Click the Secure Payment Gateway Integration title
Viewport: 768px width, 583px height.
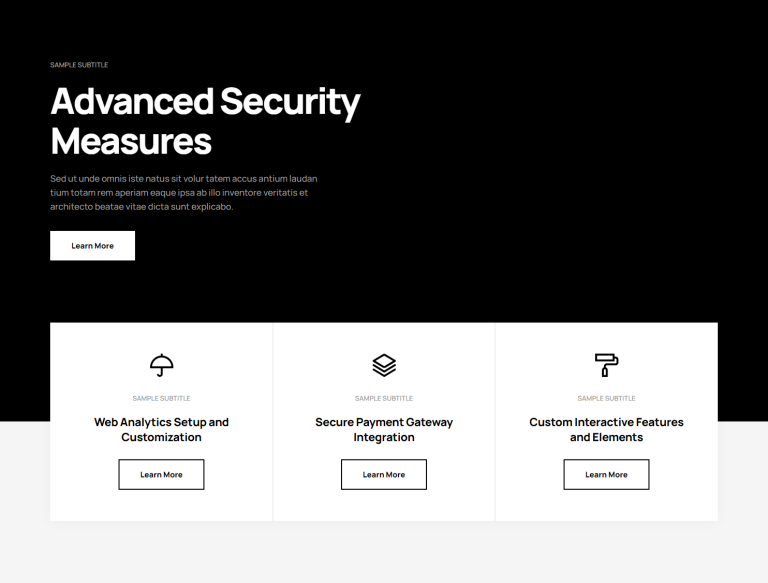coord(384,430)
